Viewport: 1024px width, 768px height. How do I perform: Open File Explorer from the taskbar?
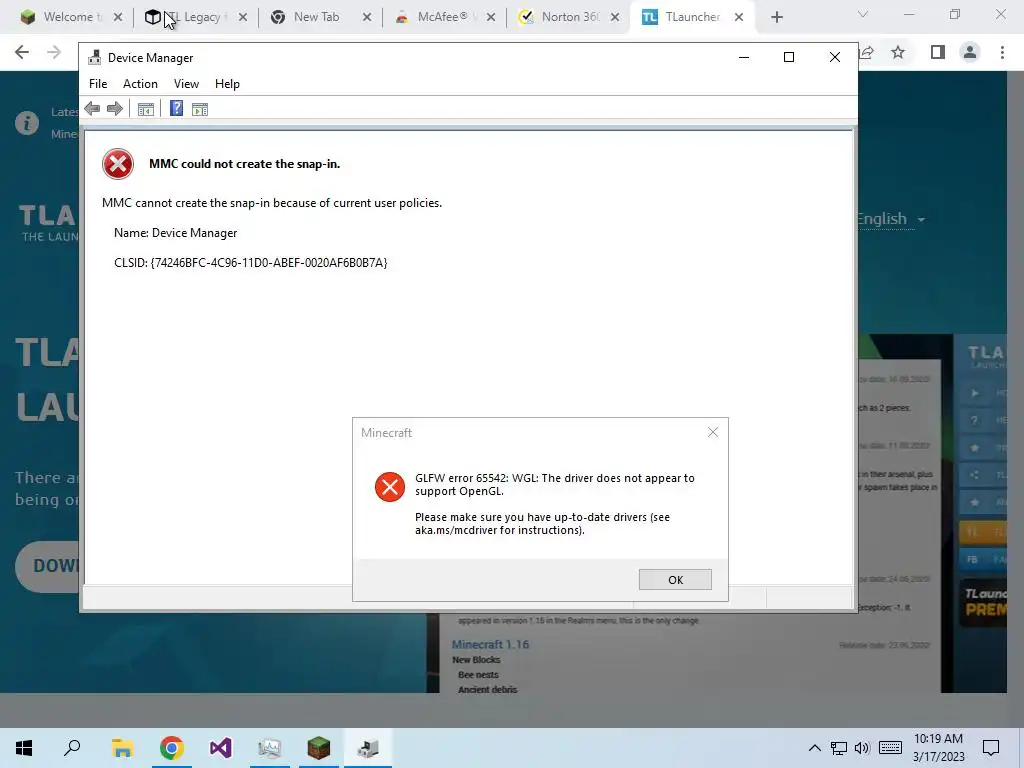coord(122,748)
